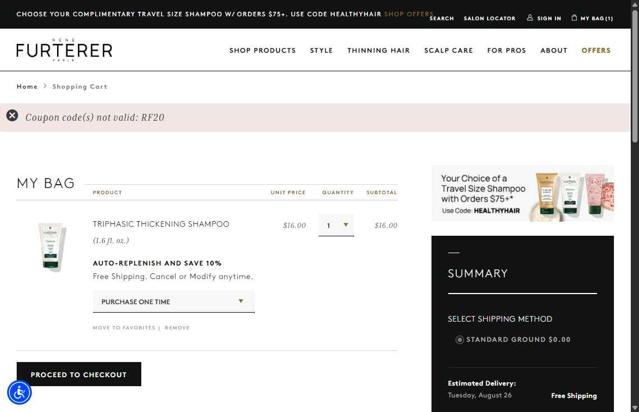Open the For Pros menu
Screen dimensions: 639x412
point(507,51)
